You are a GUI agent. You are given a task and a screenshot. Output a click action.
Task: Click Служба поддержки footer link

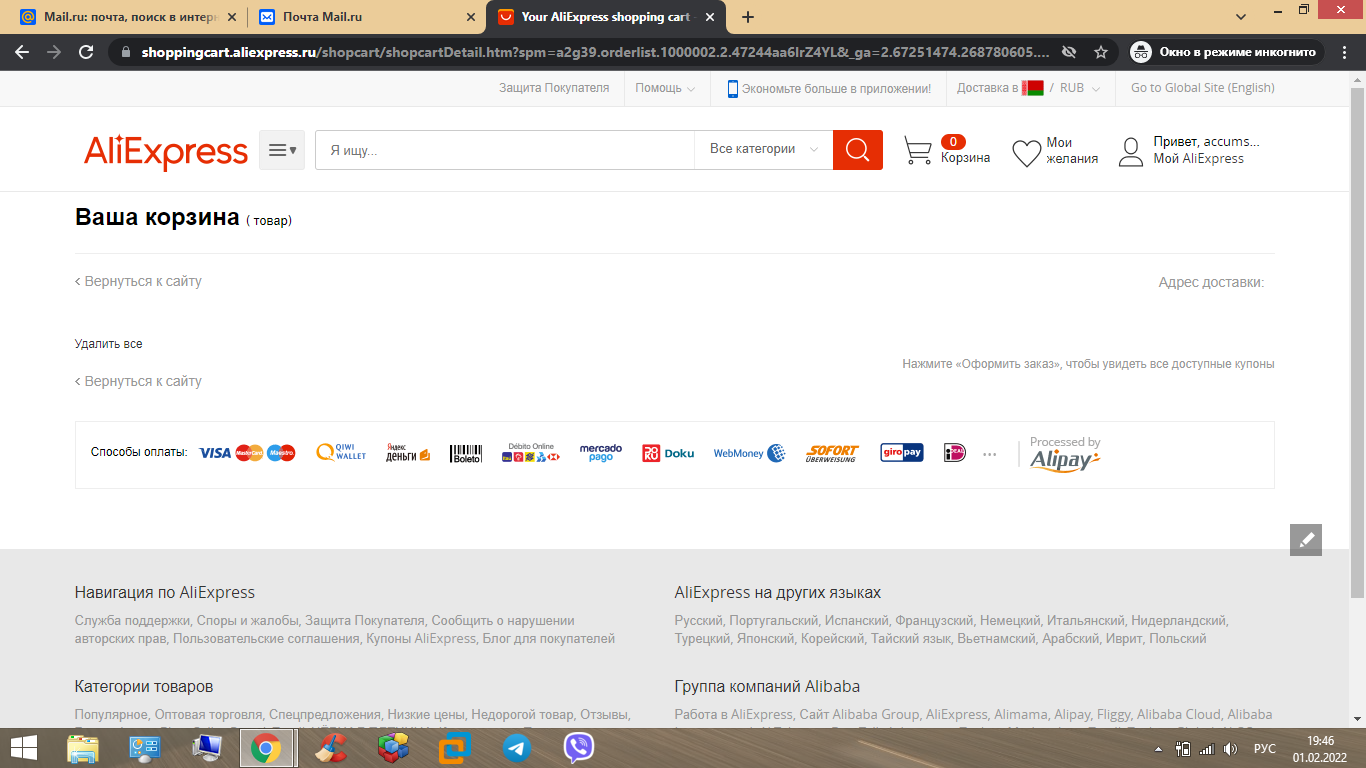coord(132,621)
